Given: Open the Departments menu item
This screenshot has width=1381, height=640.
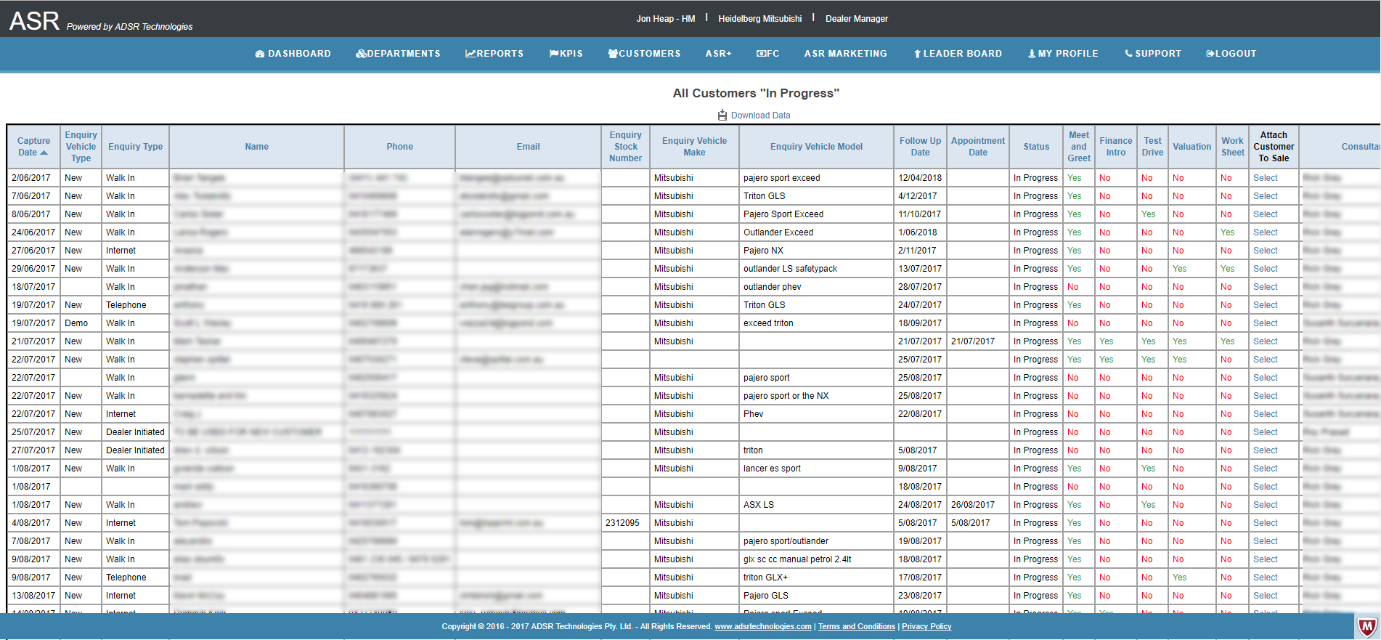Looking at the screenshot, I should [x=398, y=54].
